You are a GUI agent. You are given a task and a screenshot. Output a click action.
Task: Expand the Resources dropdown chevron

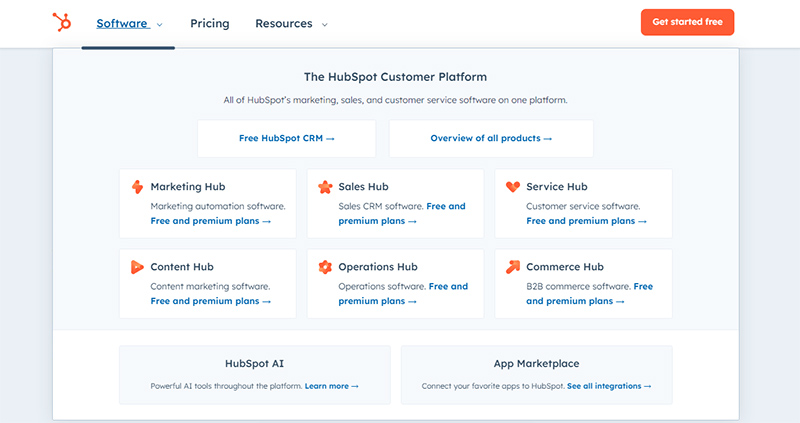tap(324, 24)
